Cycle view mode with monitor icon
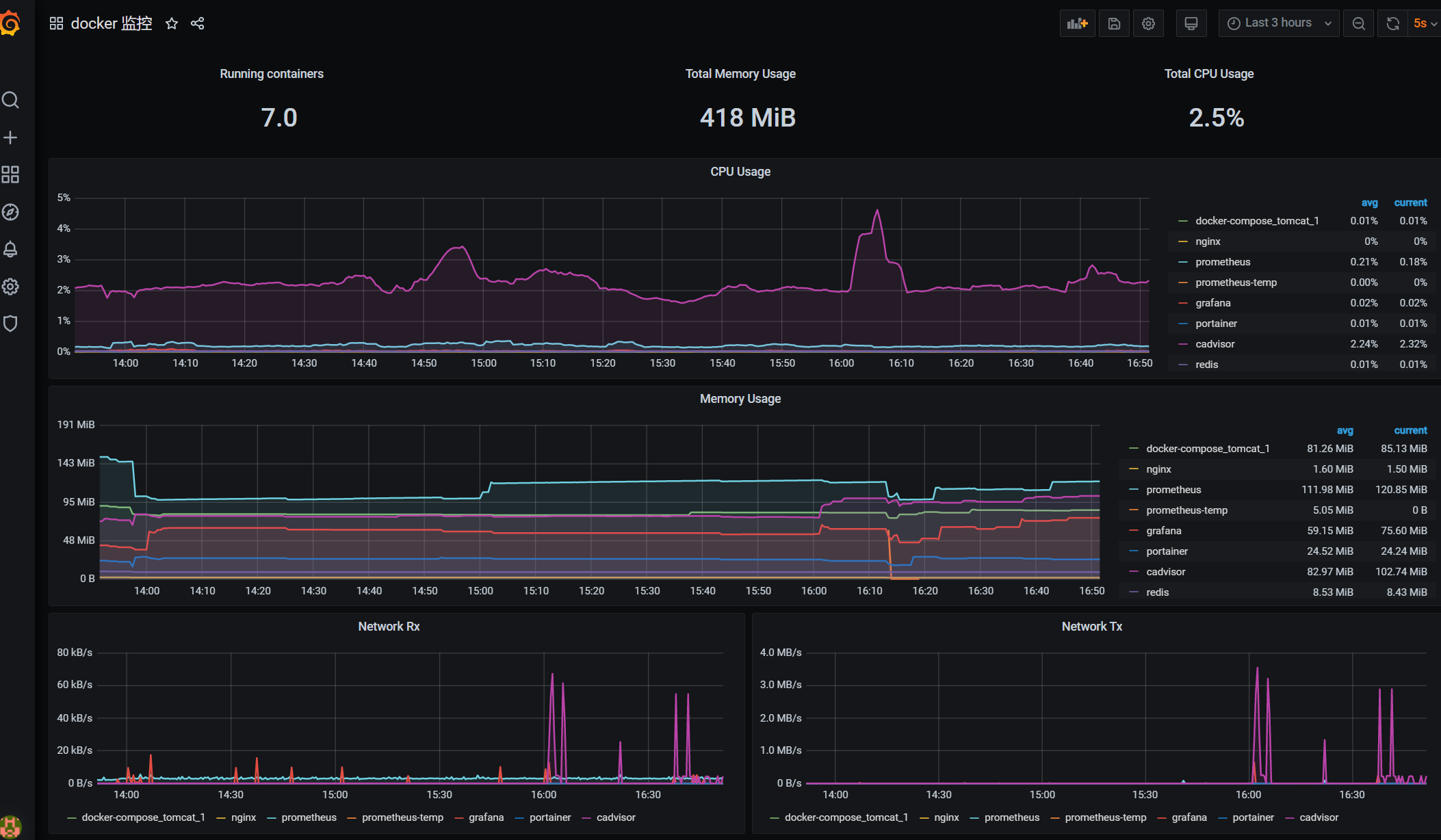This screenshot has width=1441, height=840. pyautogui.click(x=1191, y=23)
